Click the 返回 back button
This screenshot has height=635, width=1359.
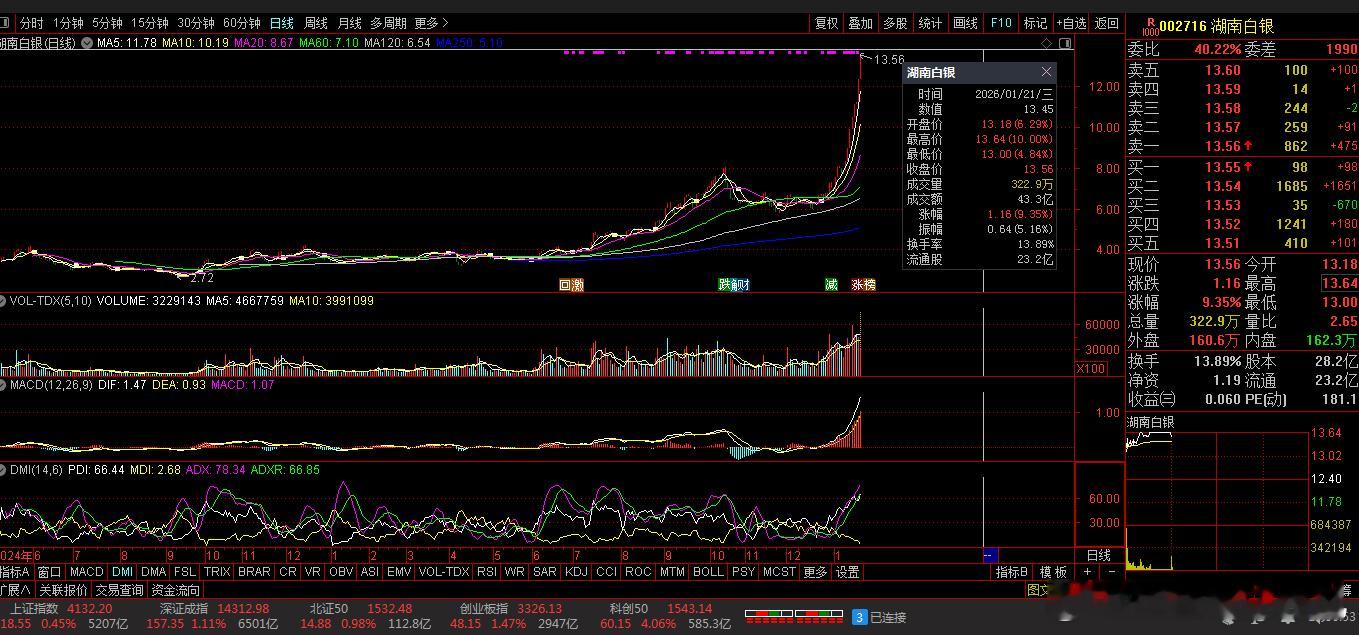[x=1106, y=23]
